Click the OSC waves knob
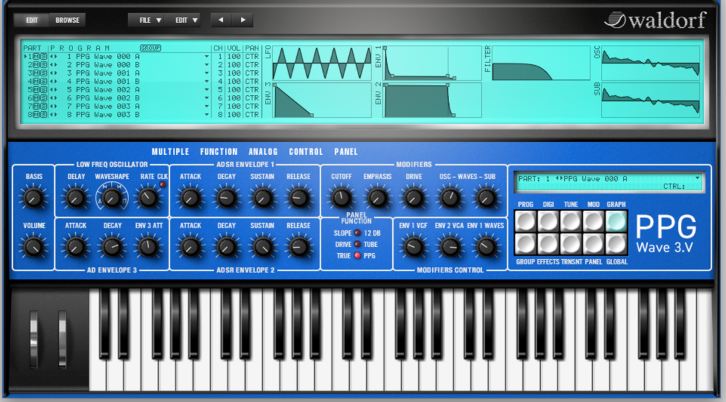Image resolution: width=726 pixels, height=402 pixels. (450, 198)
